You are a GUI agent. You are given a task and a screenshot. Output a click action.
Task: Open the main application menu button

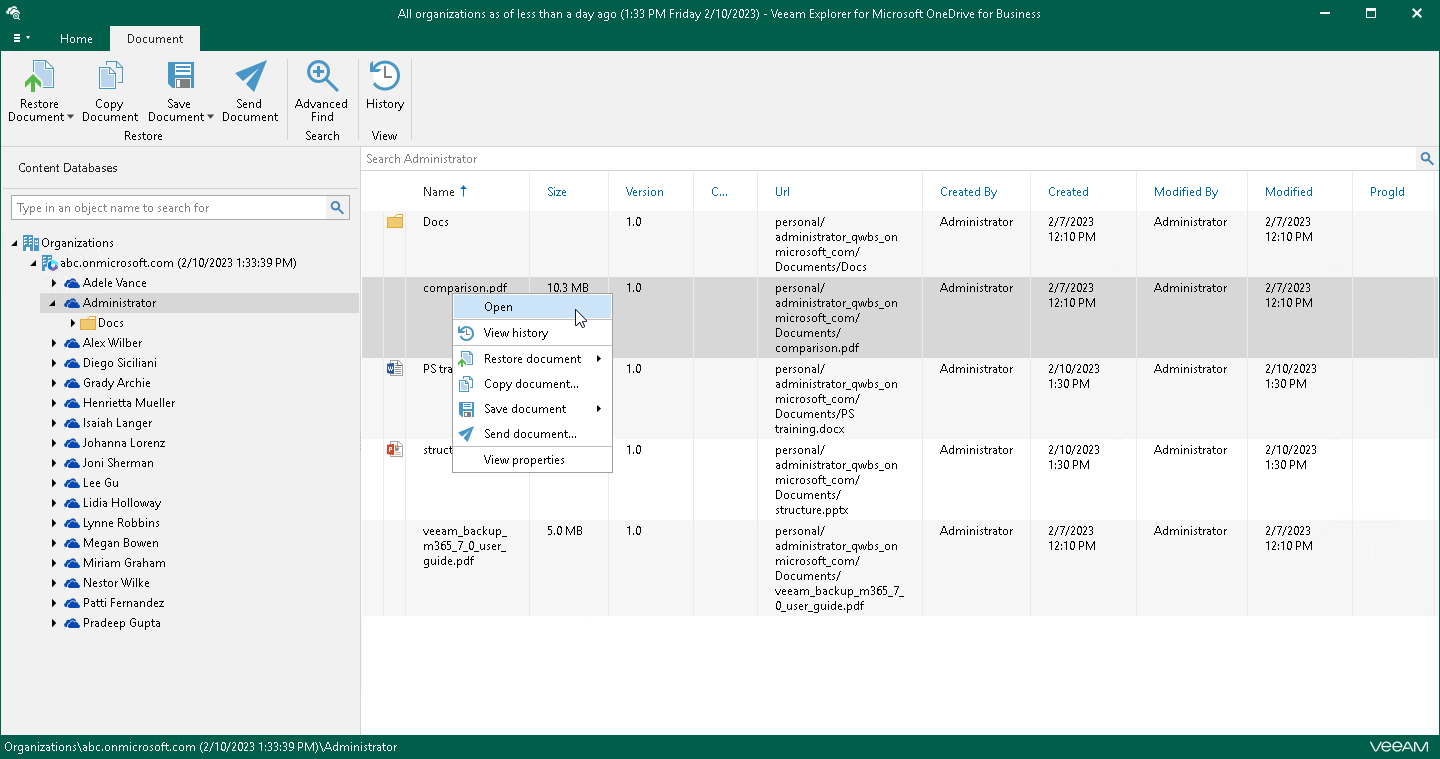(21, 38)
